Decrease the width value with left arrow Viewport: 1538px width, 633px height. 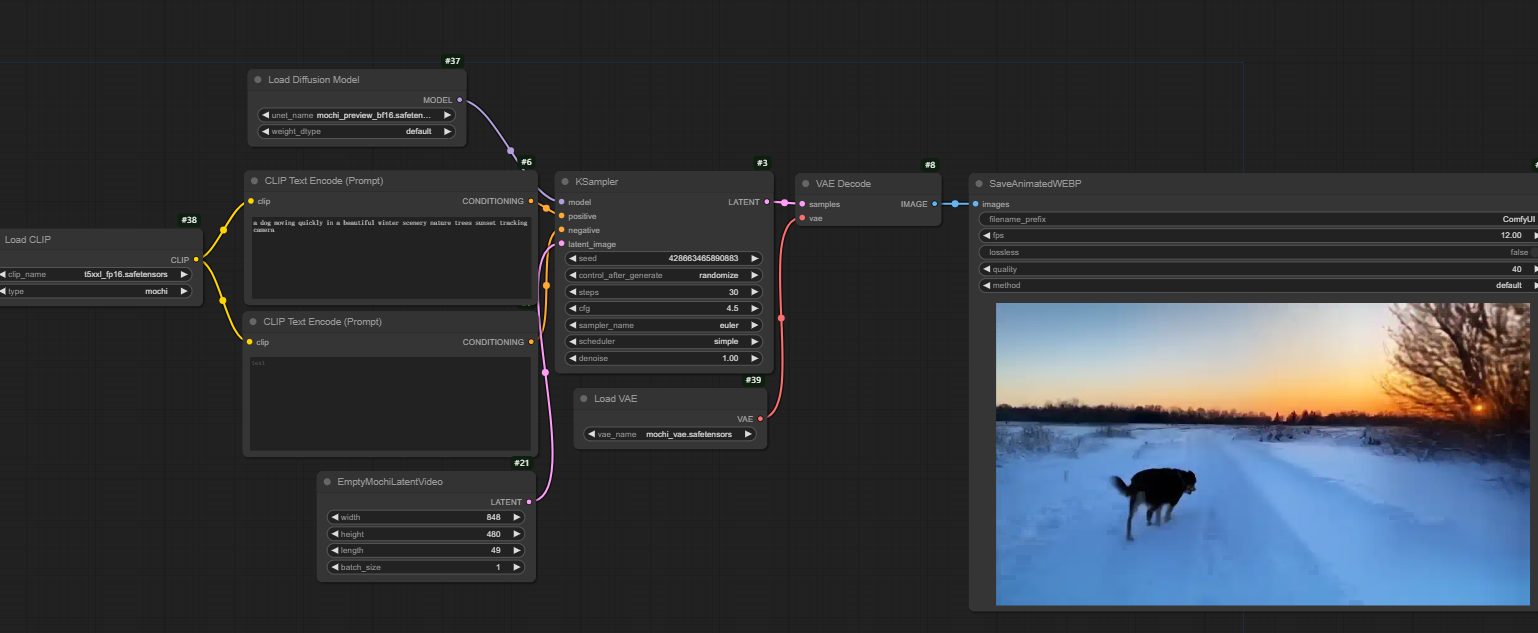click(x=334, y=518)
